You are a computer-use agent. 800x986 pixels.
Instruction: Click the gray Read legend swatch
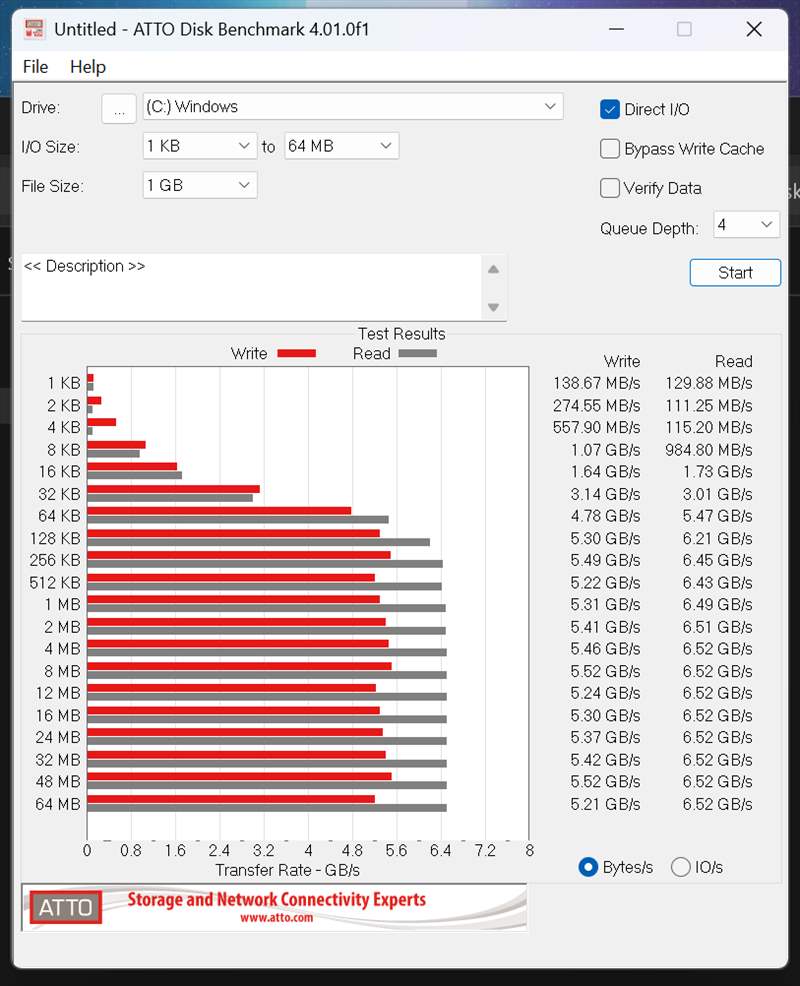[417, 353]
